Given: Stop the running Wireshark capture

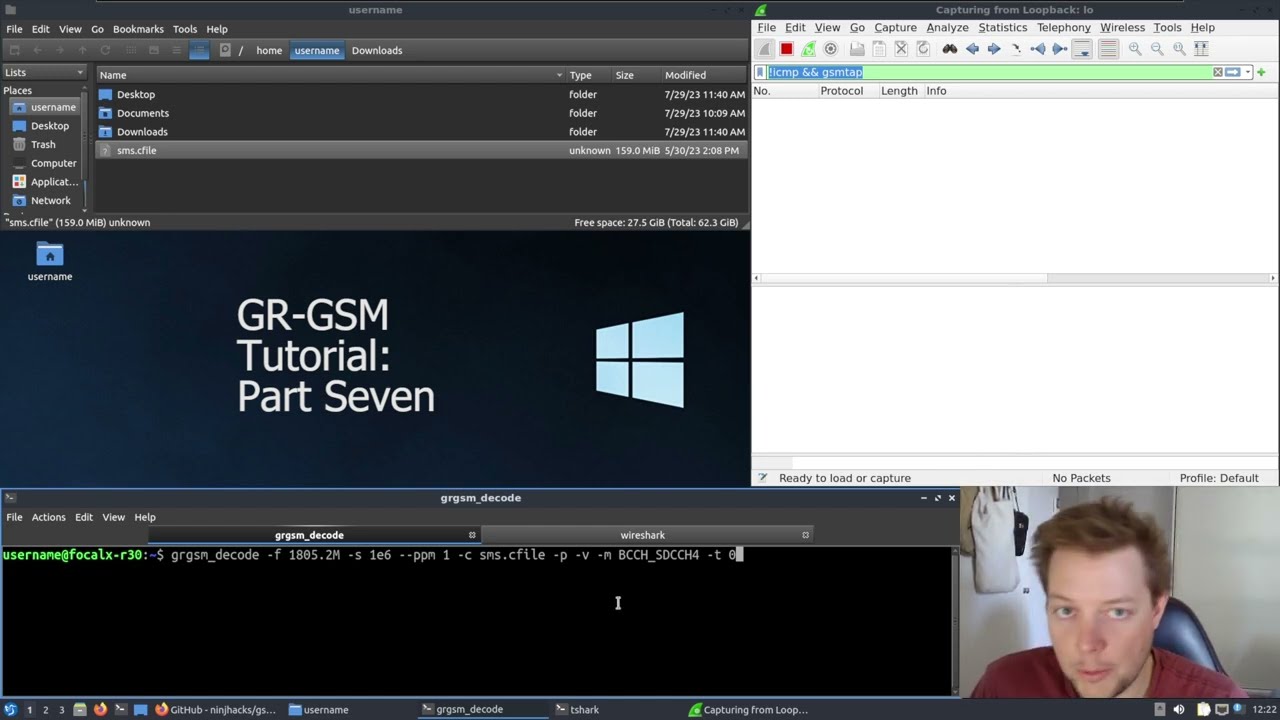Looking at the screenshot, I should tap(786, 49).
